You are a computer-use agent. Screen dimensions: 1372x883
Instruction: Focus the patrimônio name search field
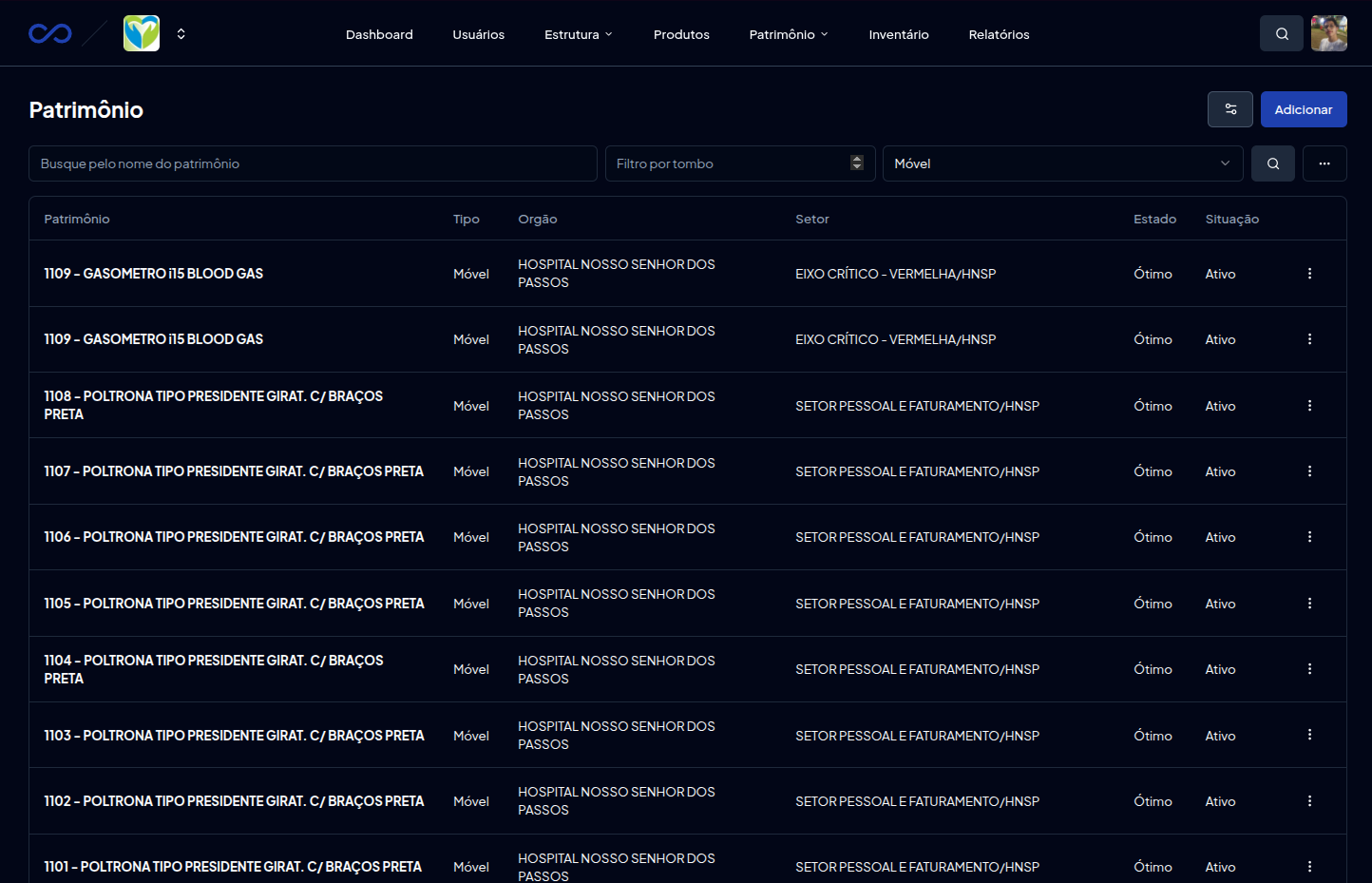313,163
